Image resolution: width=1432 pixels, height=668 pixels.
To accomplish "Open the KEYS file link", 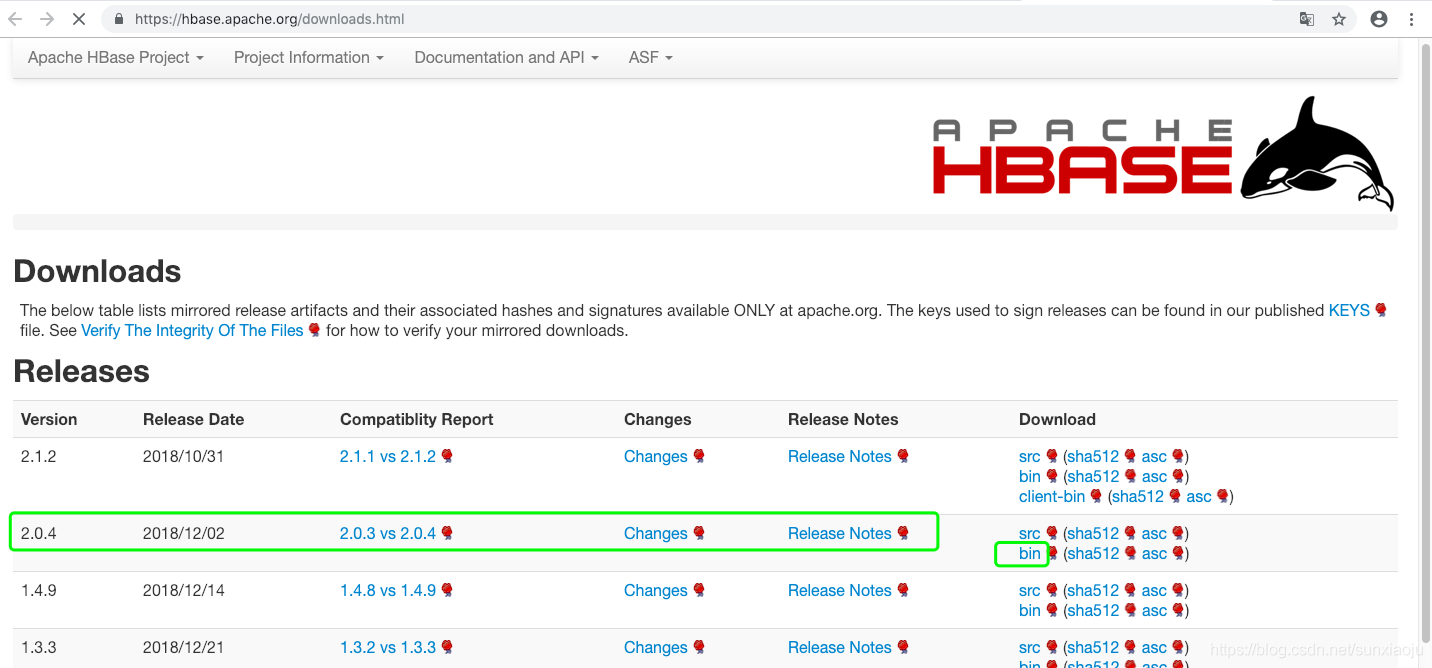I will (x=1349, y=310).
